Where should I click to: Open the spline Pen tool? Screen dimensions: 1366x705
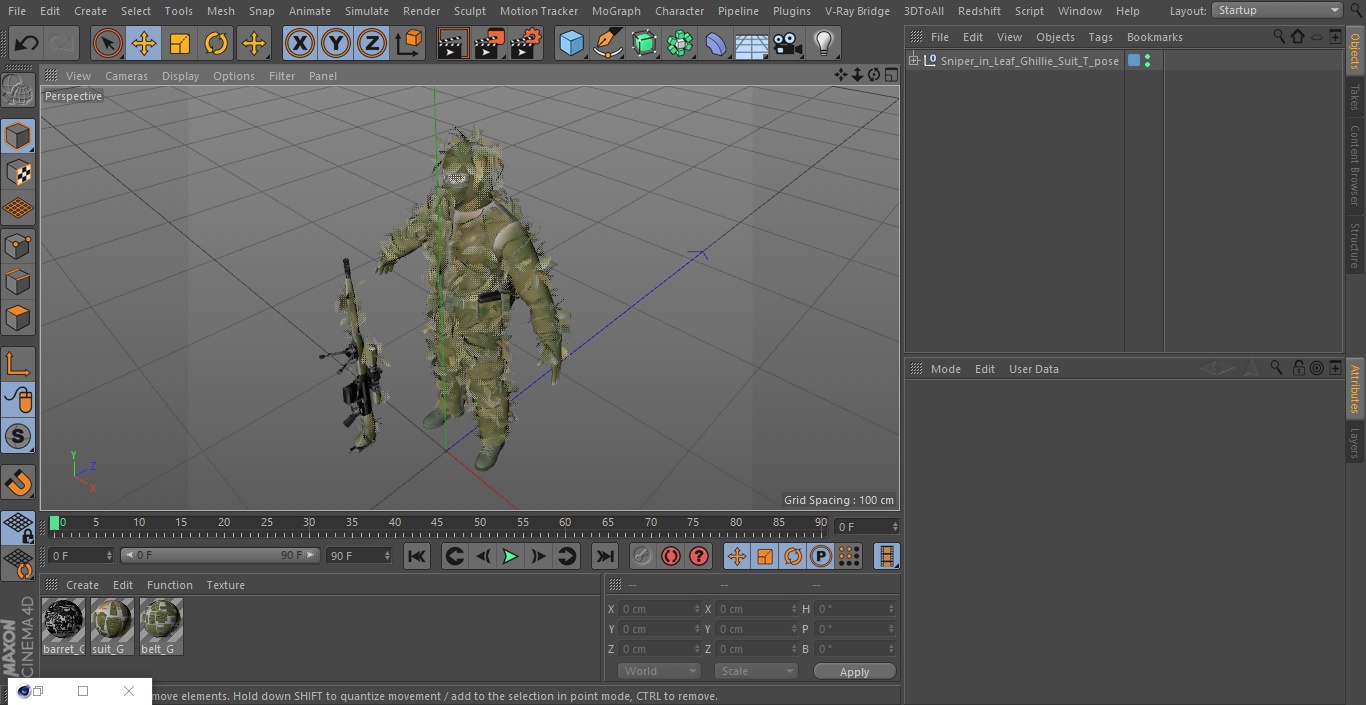(x=607, y=44)
